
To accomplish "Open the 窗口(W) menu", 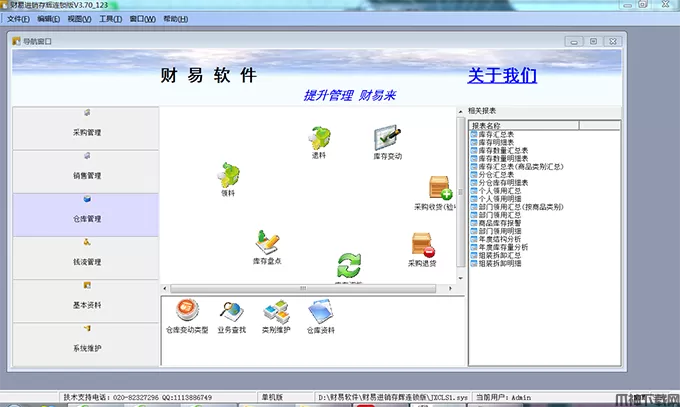I will click(142, 19).
